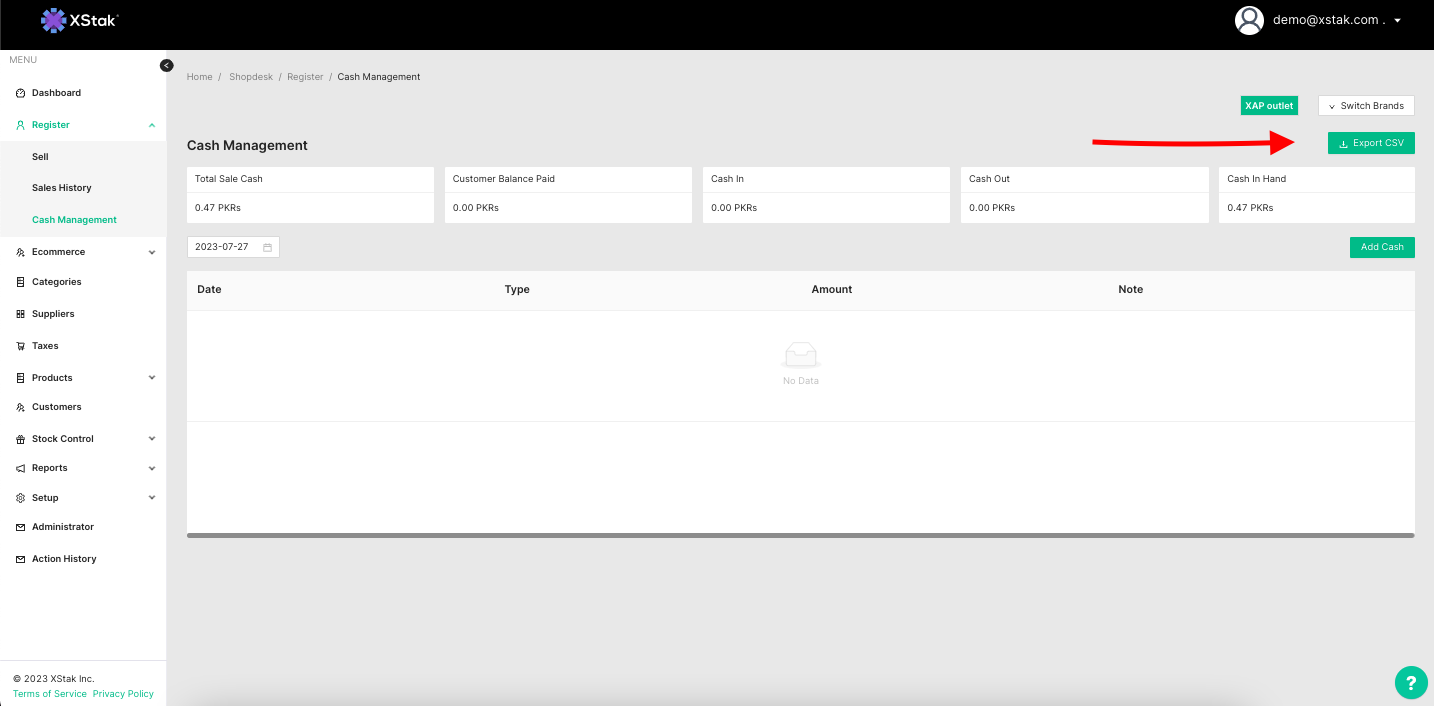Expand the Products submenu chevron
Screen dimensions: 1434x706
pos(152,378)
